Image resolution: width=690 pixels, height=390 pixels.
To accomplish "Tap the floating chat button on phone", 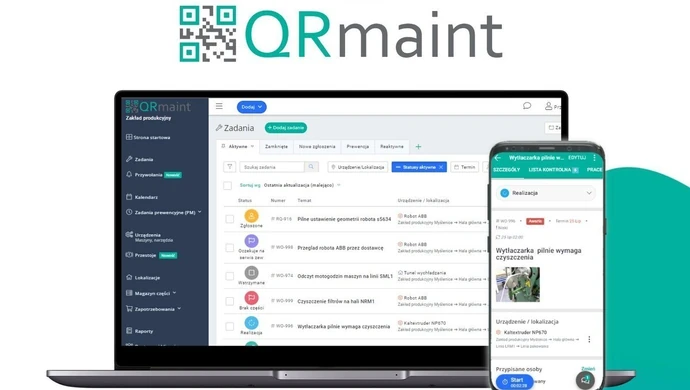I will [x=585, y=380].
